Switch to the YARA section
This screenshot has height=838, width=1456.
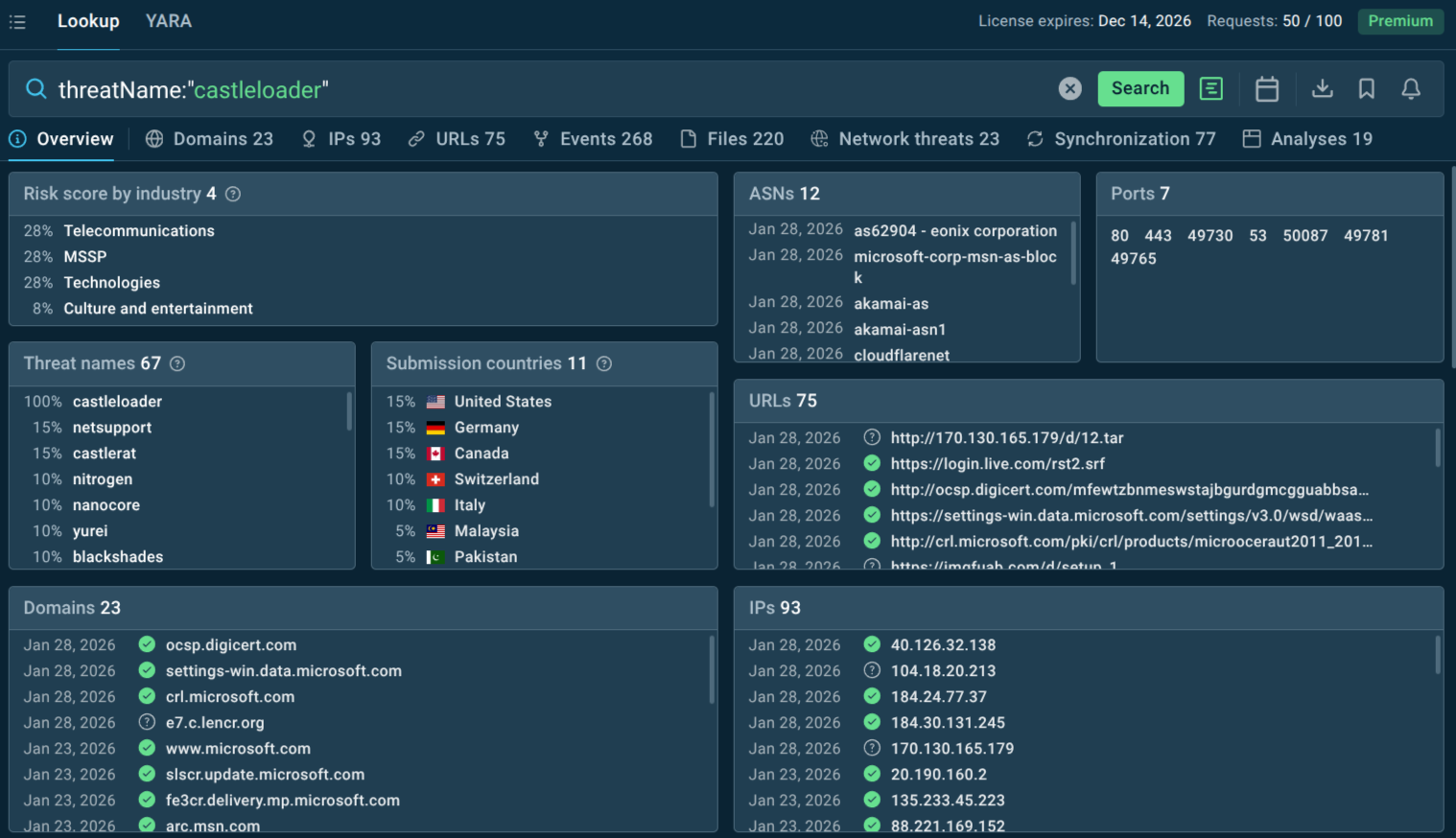point(168,21)
